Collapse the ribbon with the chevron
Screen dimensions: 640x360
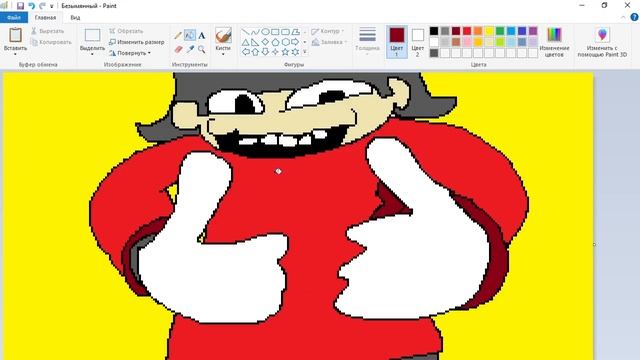[x=623, y=18]
